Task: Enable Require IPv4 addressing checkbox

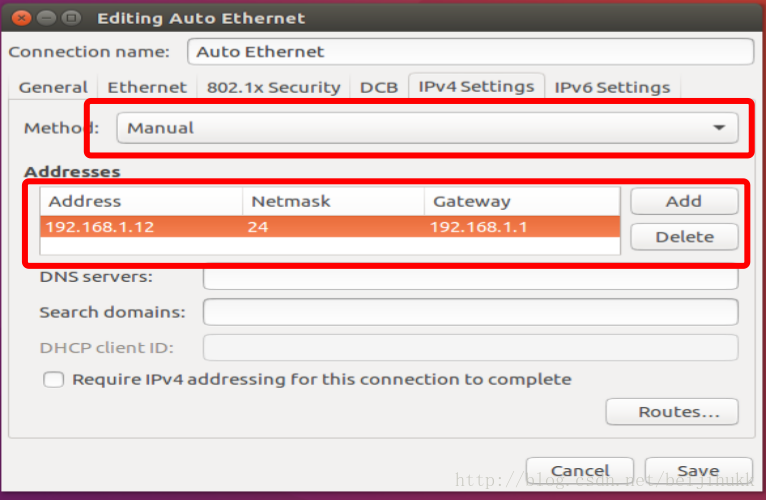Action: 54,380
